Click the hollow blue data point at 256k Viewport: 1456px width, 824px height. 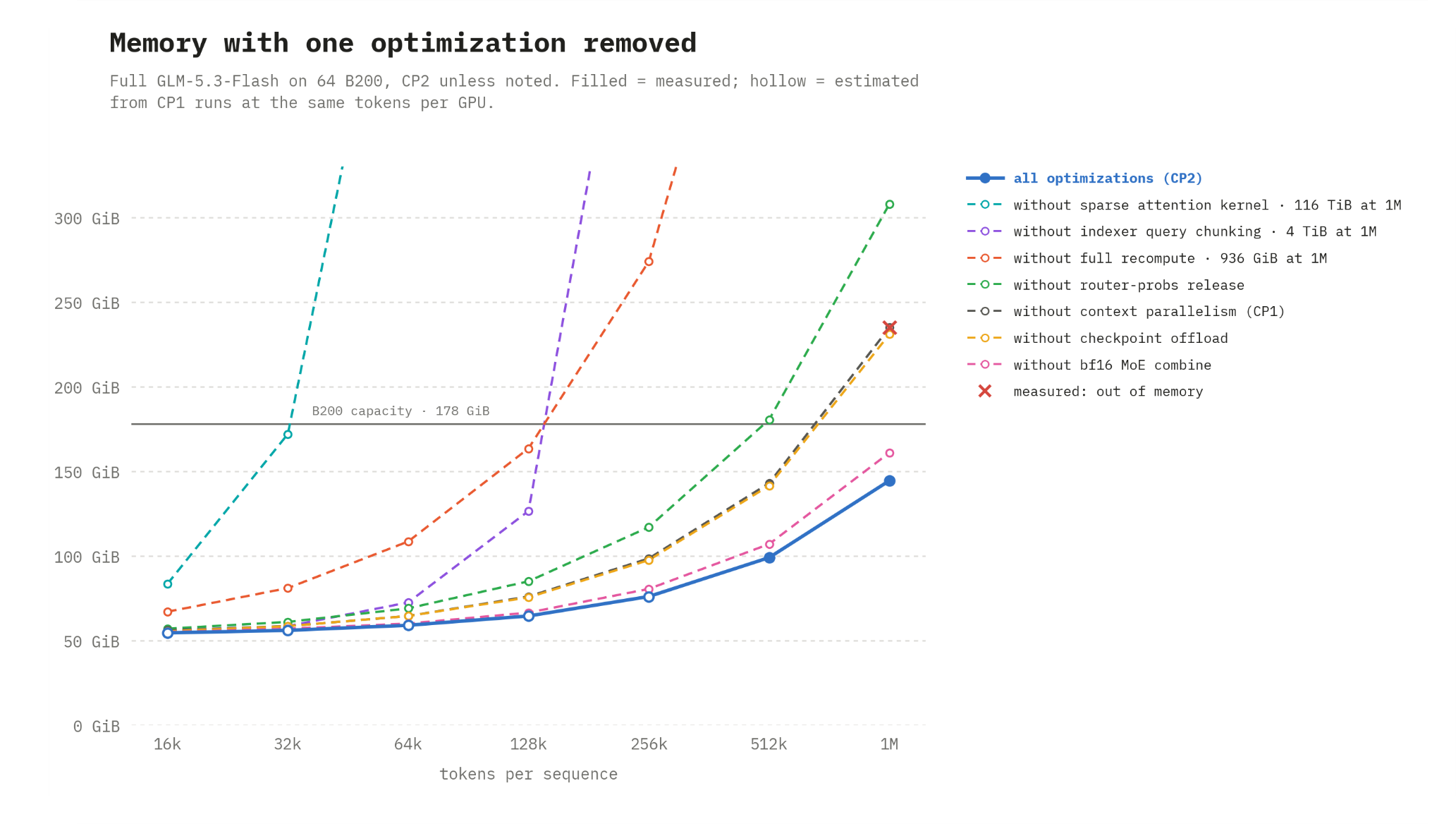(649, 597)
